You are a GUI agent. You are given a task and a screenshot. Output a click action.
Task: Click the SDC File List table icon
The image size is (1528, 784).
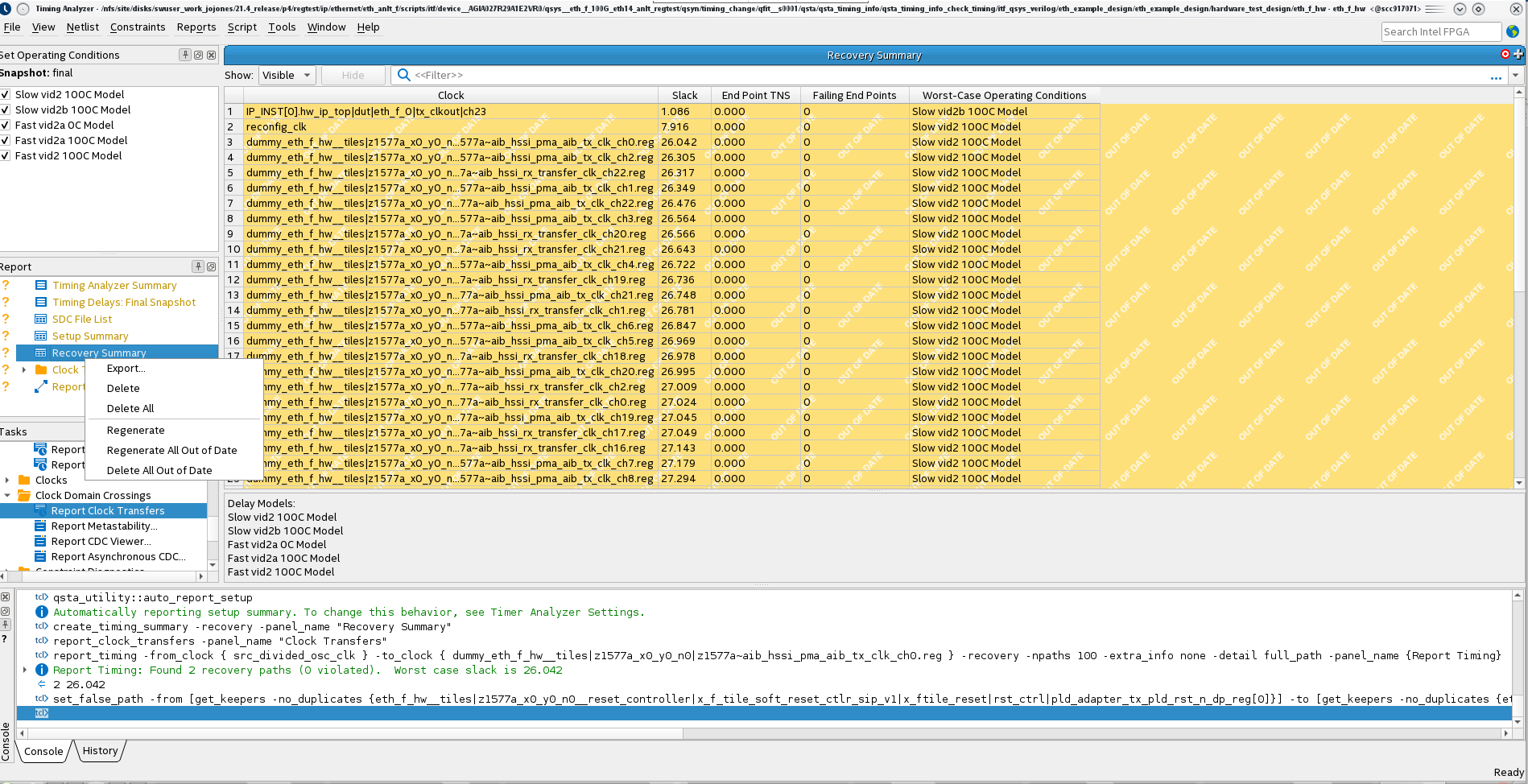click(x=41, y=320)
